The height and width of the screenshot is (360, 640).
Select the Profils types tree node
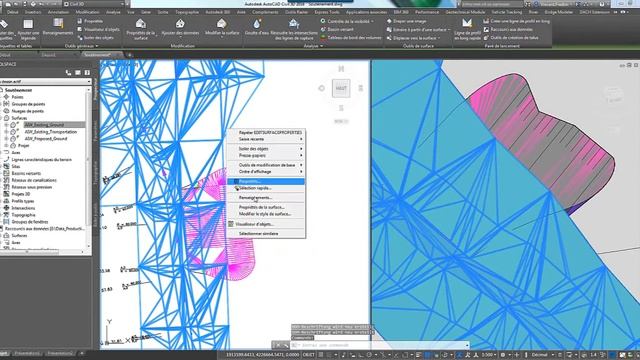pyautogui.click(x=23, y=201)
